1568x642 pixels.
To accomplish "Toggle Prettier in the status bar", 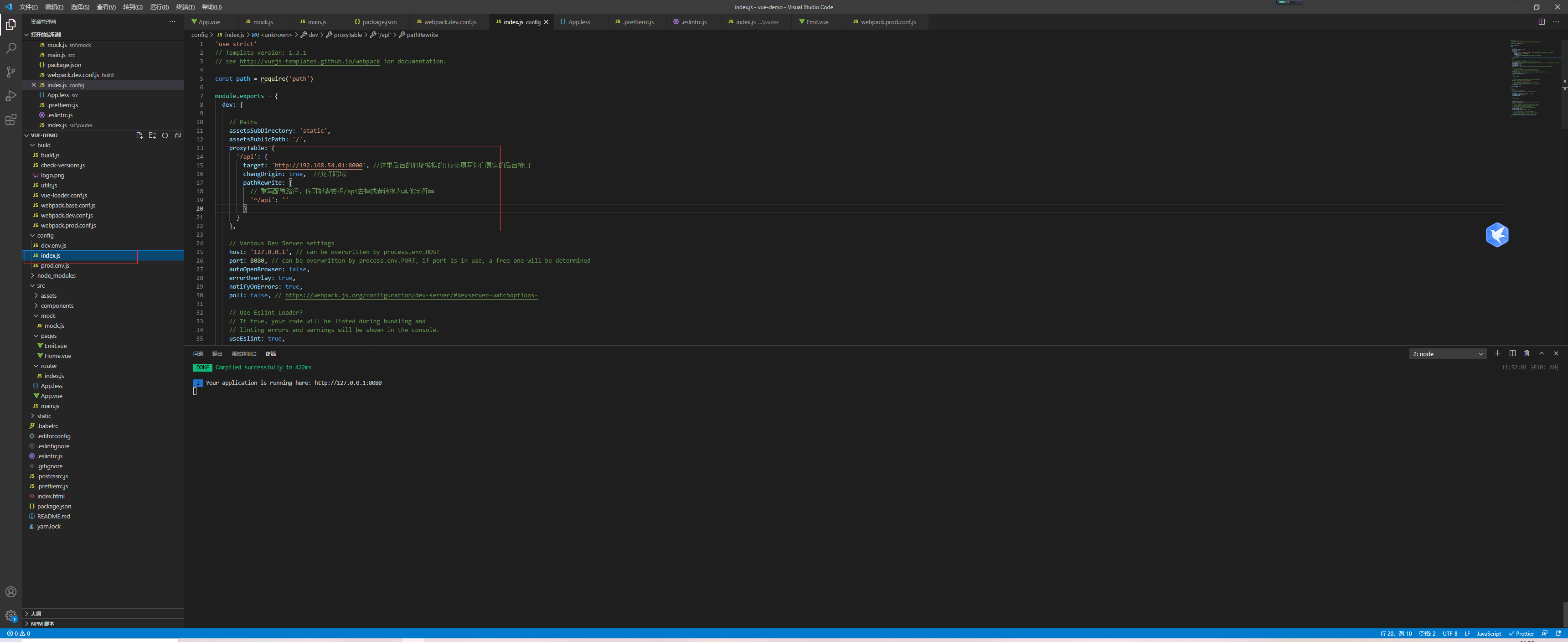I will pyautogui.click(x=1521, y=633).
